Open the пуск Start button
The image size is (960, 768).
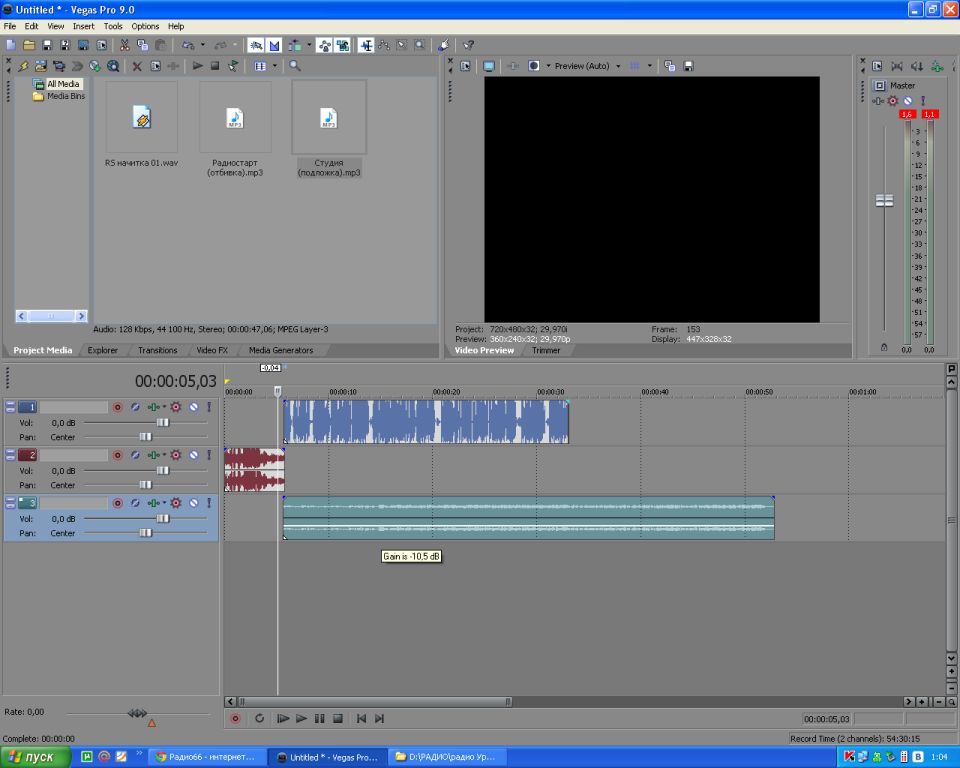[36, 757]
